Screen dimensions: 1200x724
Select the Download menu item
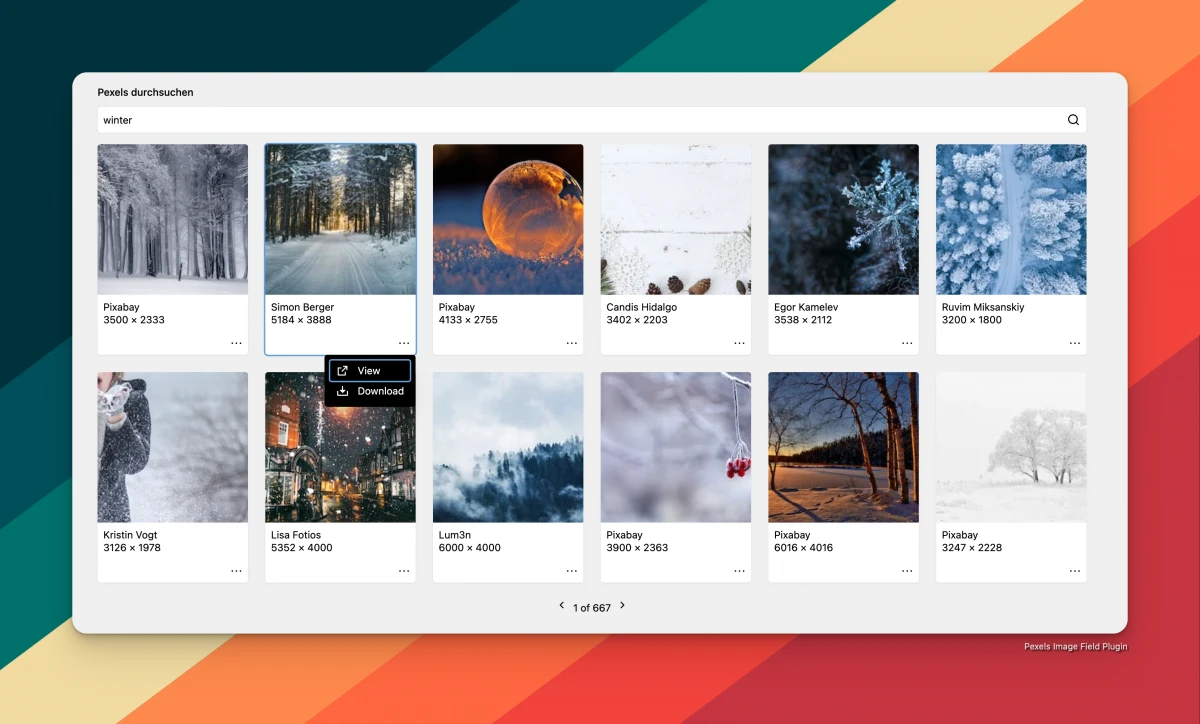[x=370, y=391]
